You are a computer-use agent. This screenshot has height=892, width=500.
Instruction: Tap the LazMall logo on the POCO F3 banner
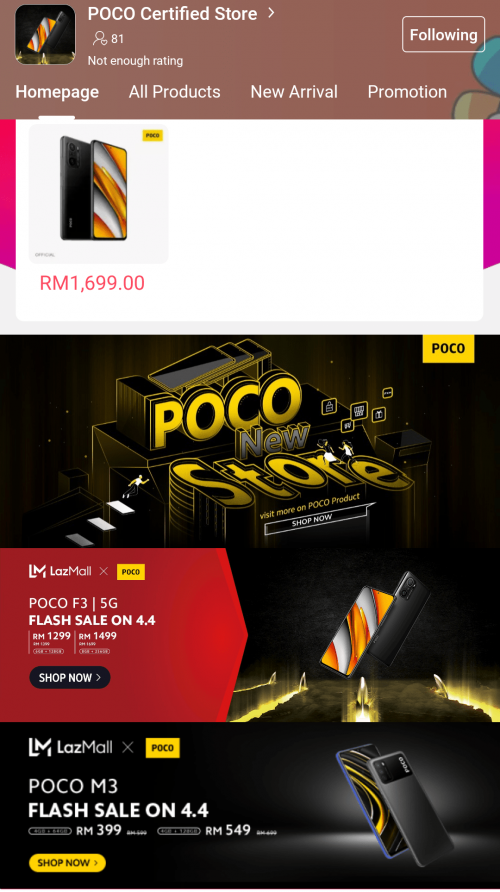pos(60,571)
